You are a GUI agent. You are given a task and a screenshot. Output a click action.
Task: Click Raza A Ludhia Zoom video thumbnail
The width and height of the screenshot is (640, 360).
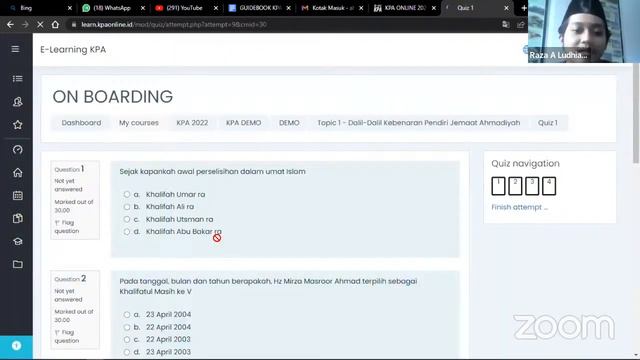click(584, 31)
